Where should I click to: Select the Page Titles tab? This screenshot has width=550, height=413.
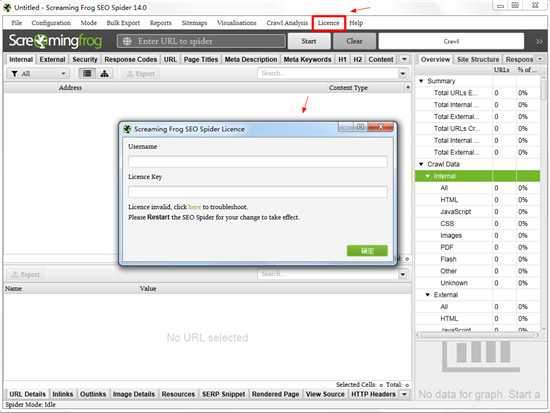tap(201, 59)
